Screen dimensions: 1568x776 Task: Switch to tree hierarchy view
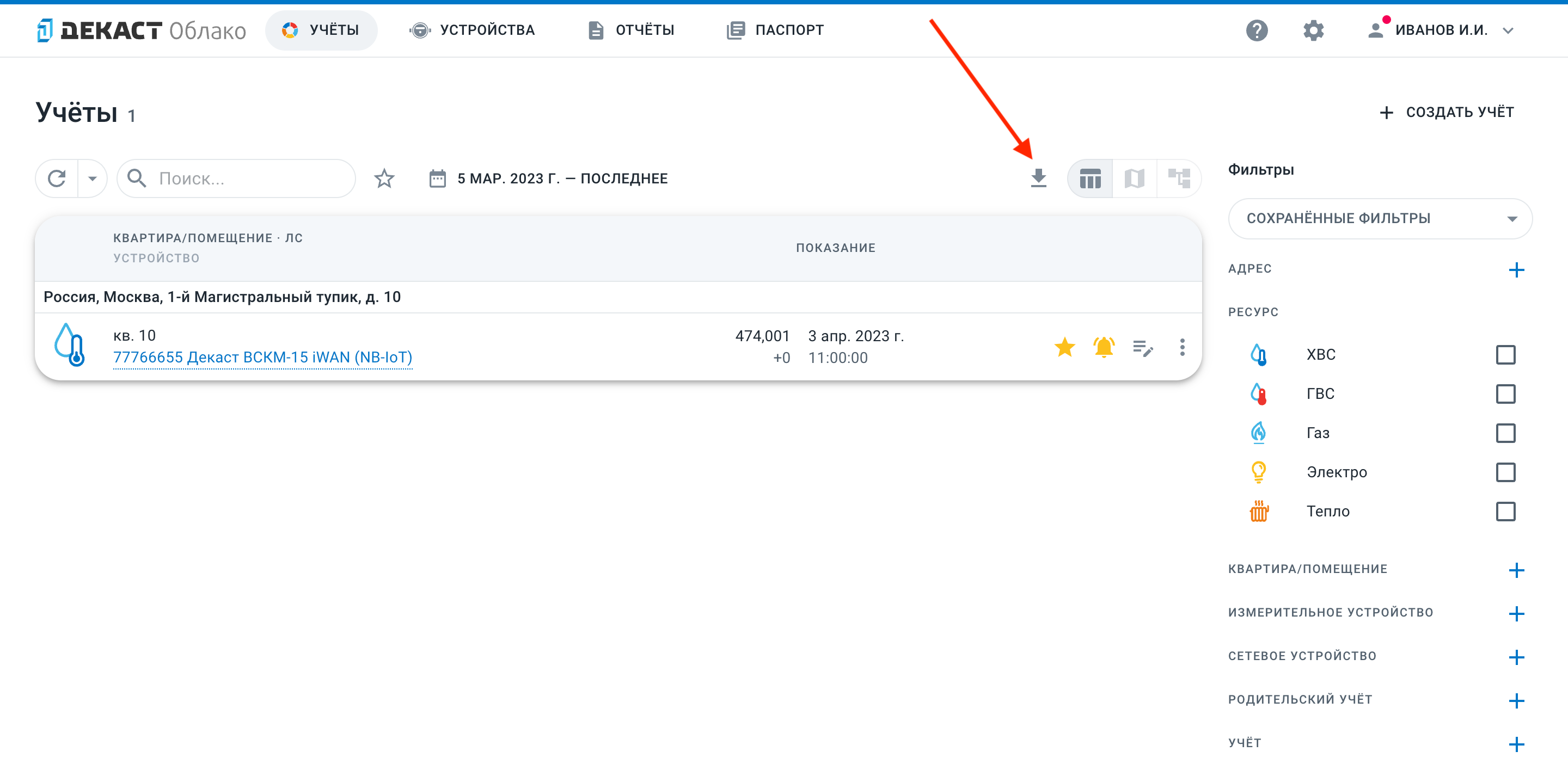(x=1179, y=178)
